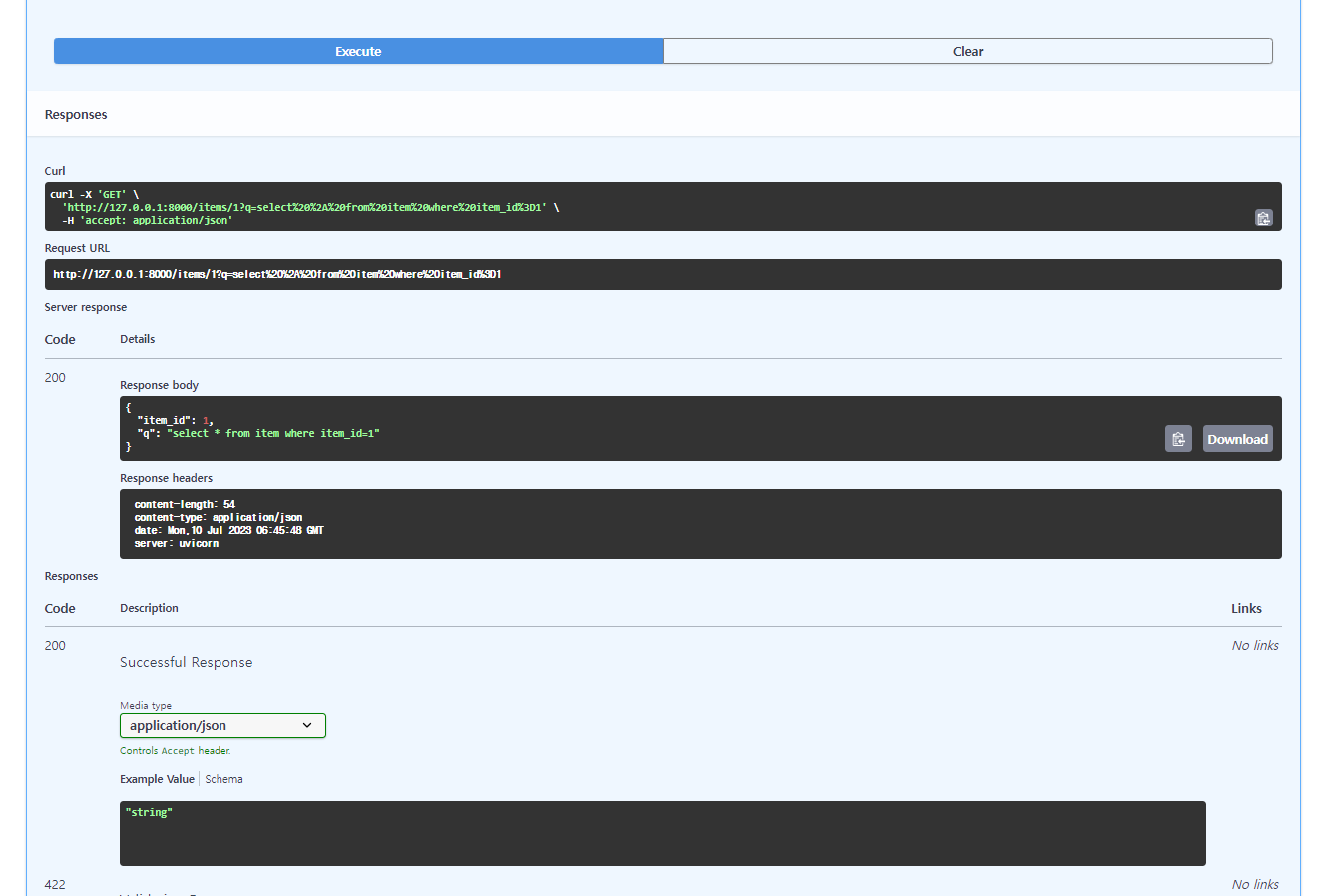Click the 'accept: application/json' curl header line
This screenshot has width=1320, height=896.
[147, 220]
